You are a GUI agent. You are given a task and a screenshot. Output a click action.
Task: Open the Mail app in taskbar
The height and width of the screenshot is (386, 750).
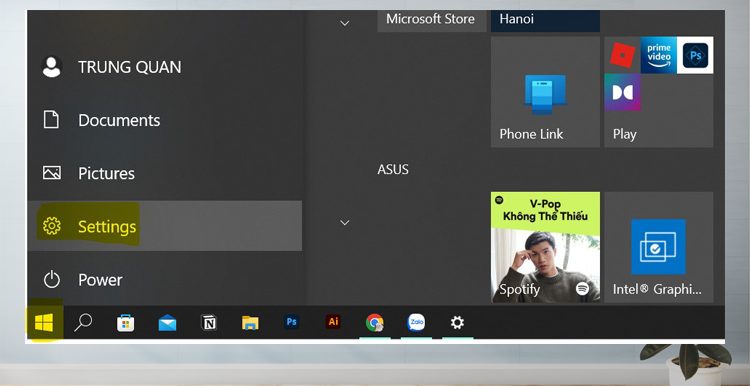coord(167,323)
